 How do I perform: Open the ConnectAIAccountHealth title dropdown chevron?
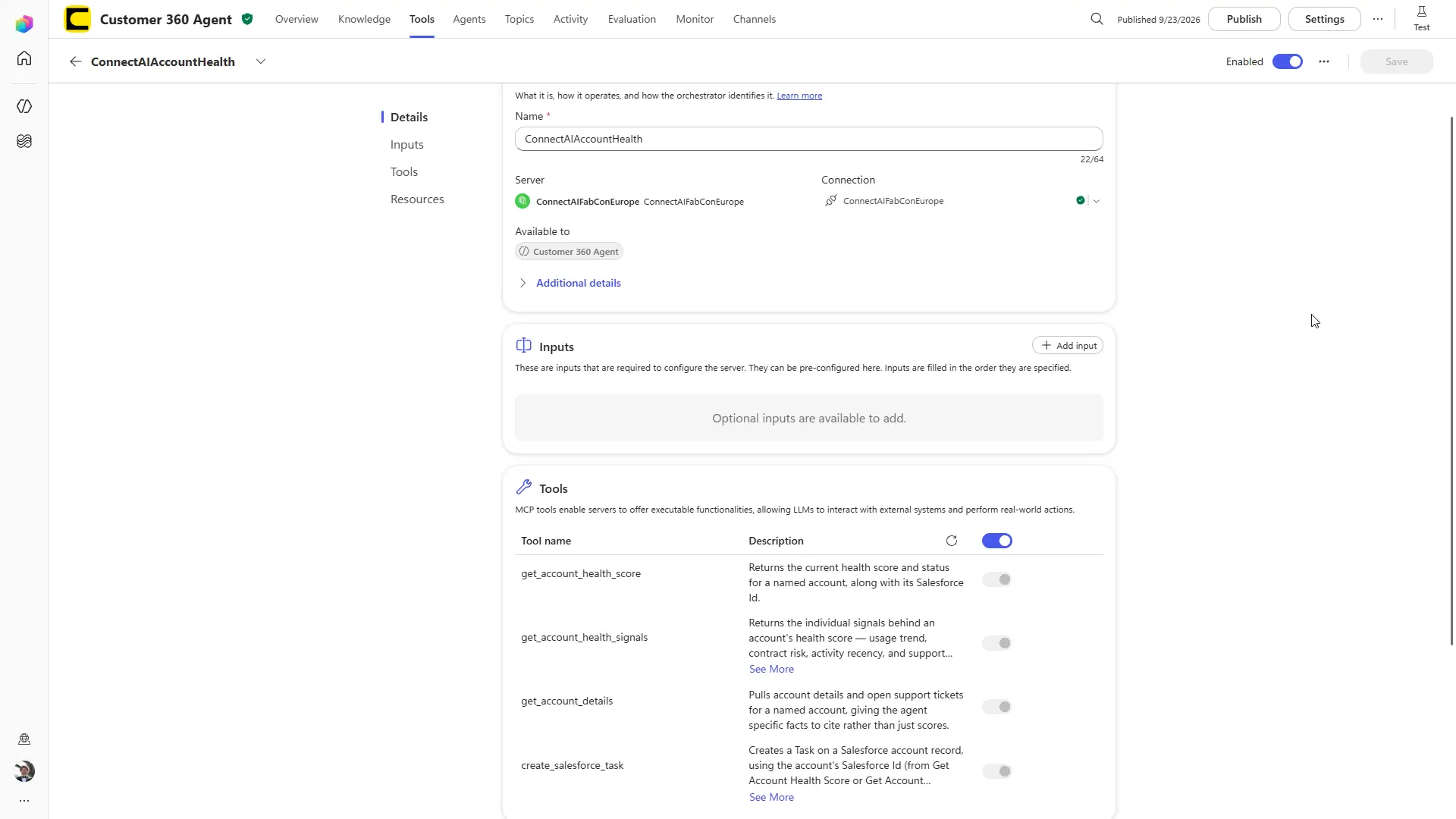tap(261, 61)
